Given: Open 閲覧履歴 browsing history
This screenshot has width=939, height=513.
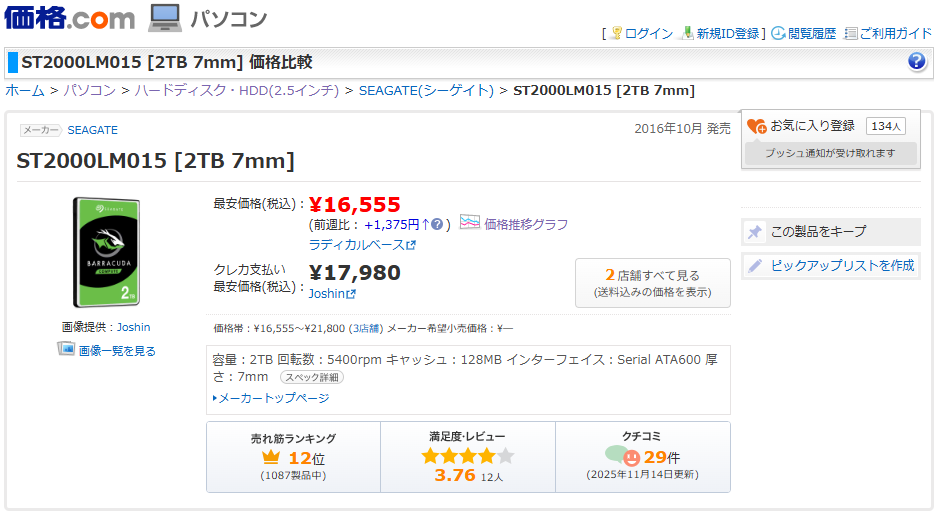Looking at the screenshot, I should [811, 33].
